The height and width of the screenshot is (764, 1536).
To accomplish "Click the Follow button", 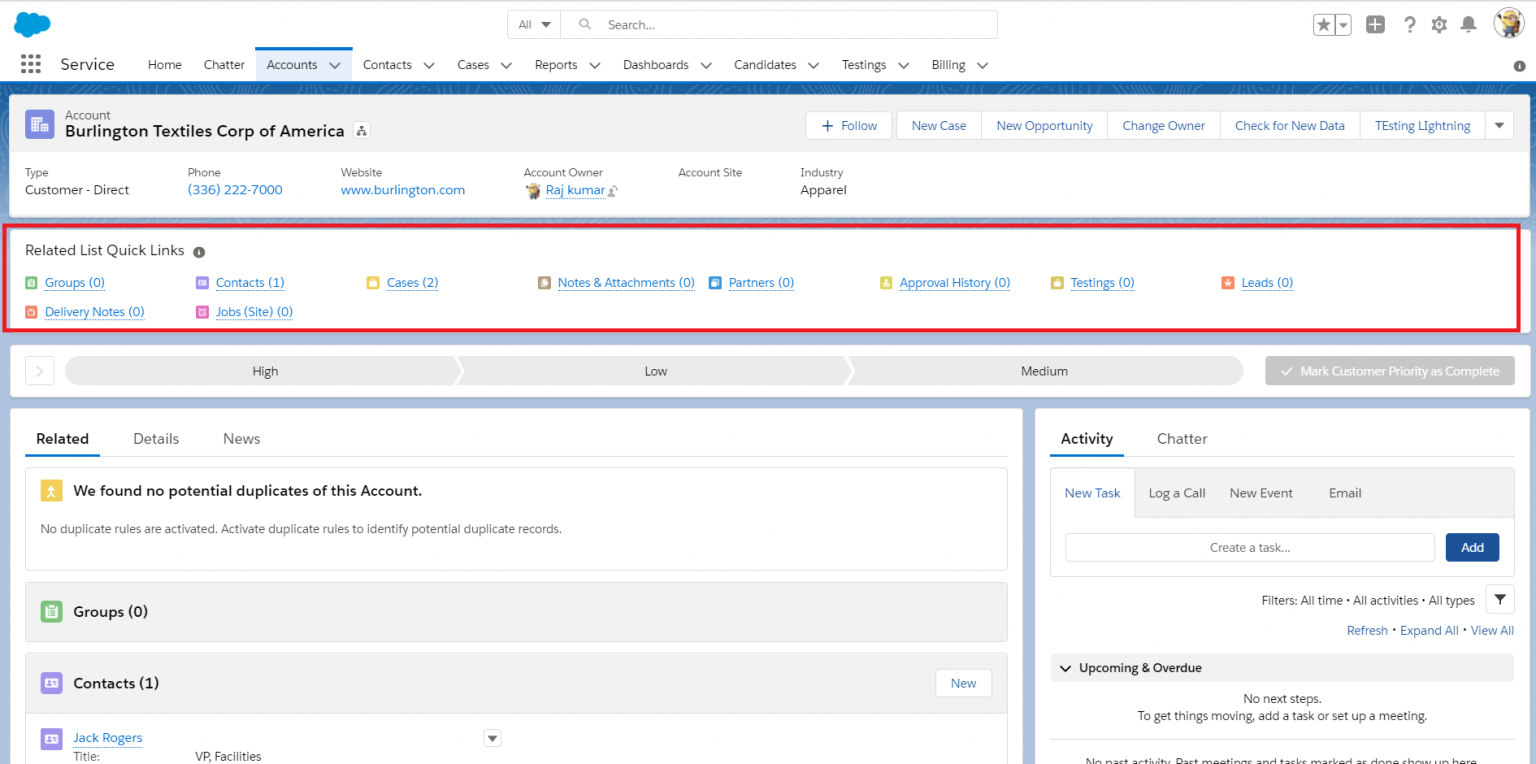I will click(x=848, y=125).
